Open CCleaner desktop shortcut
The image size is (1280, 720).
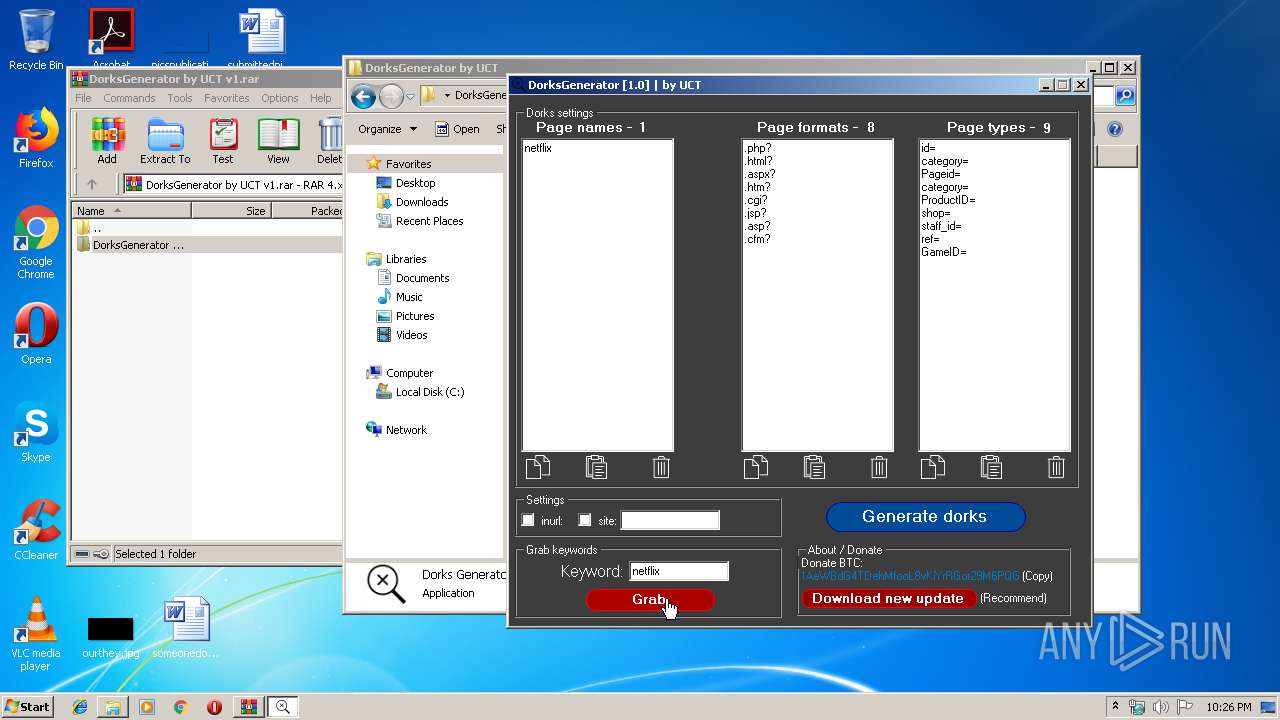(36, 530)
